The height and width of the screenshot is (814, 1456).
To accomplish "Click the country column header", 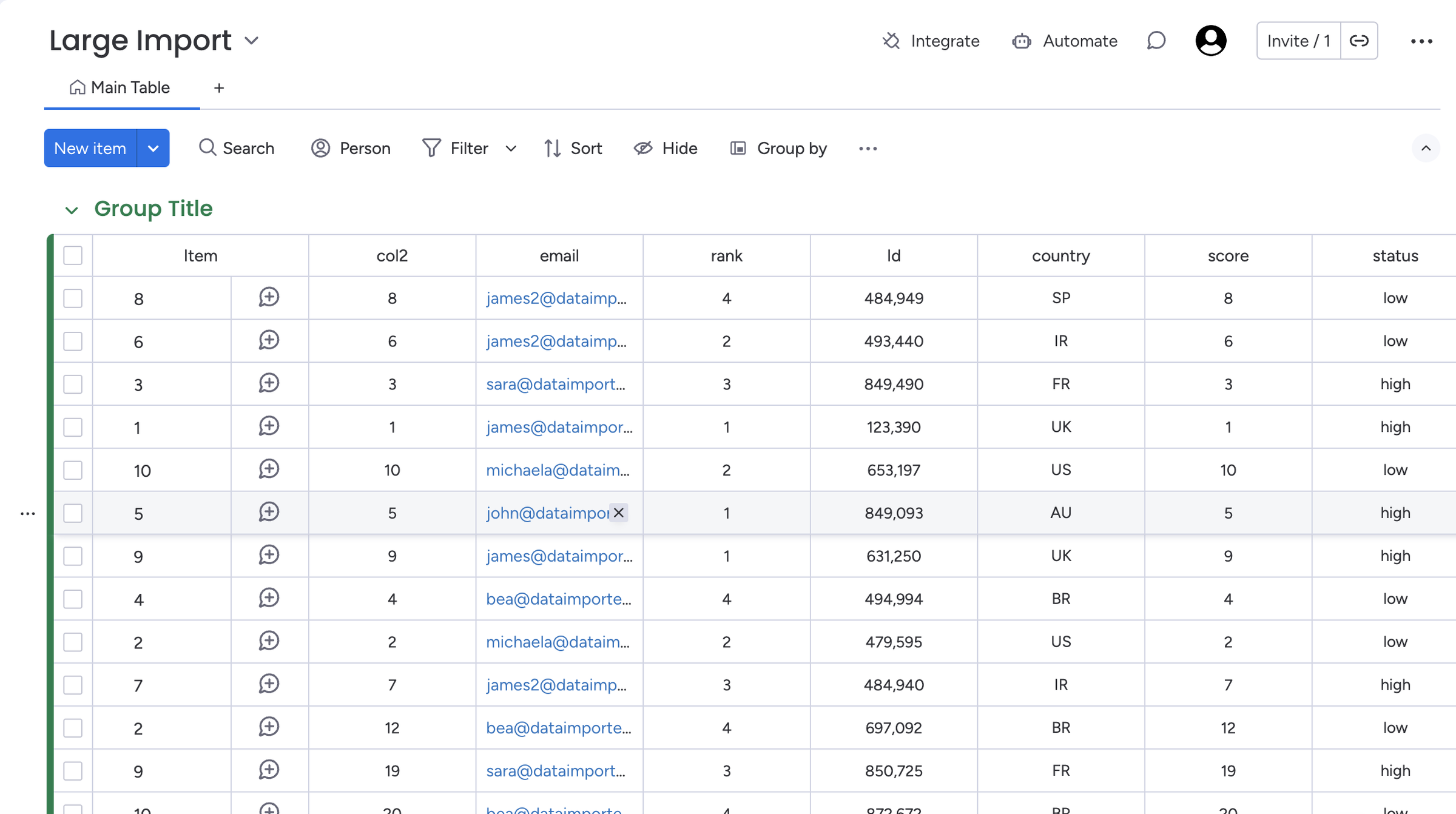I will 1061,255.
